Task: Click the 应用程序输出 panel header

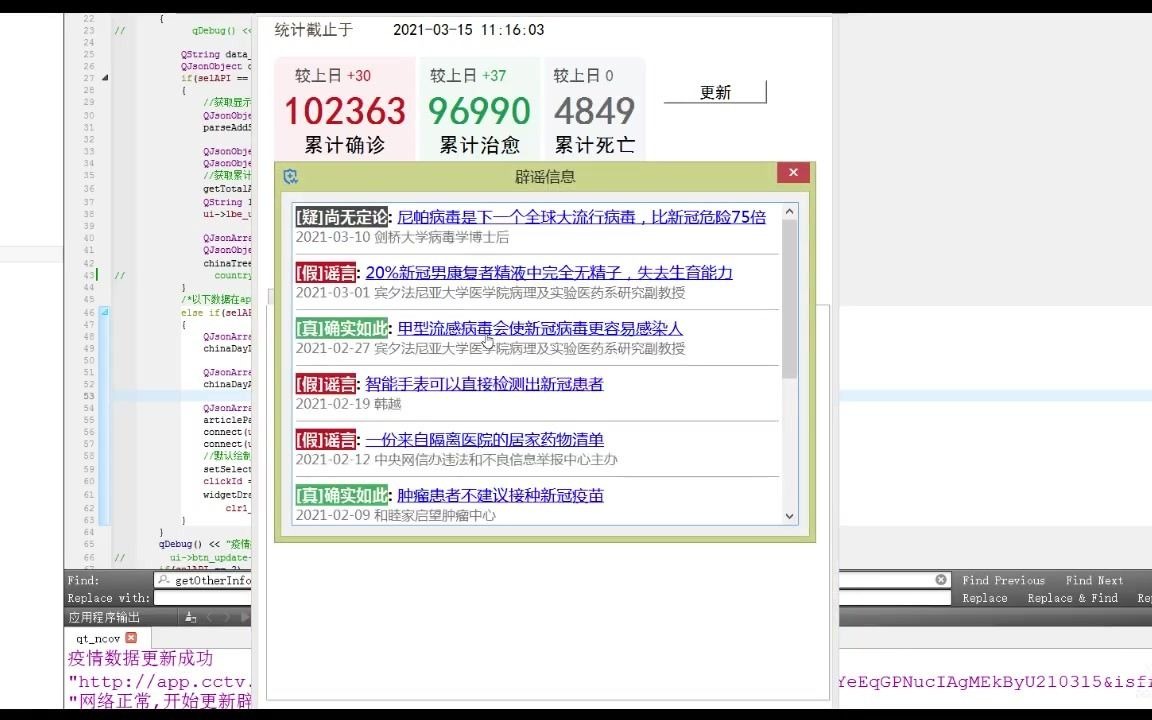Action: coord(102,617)
